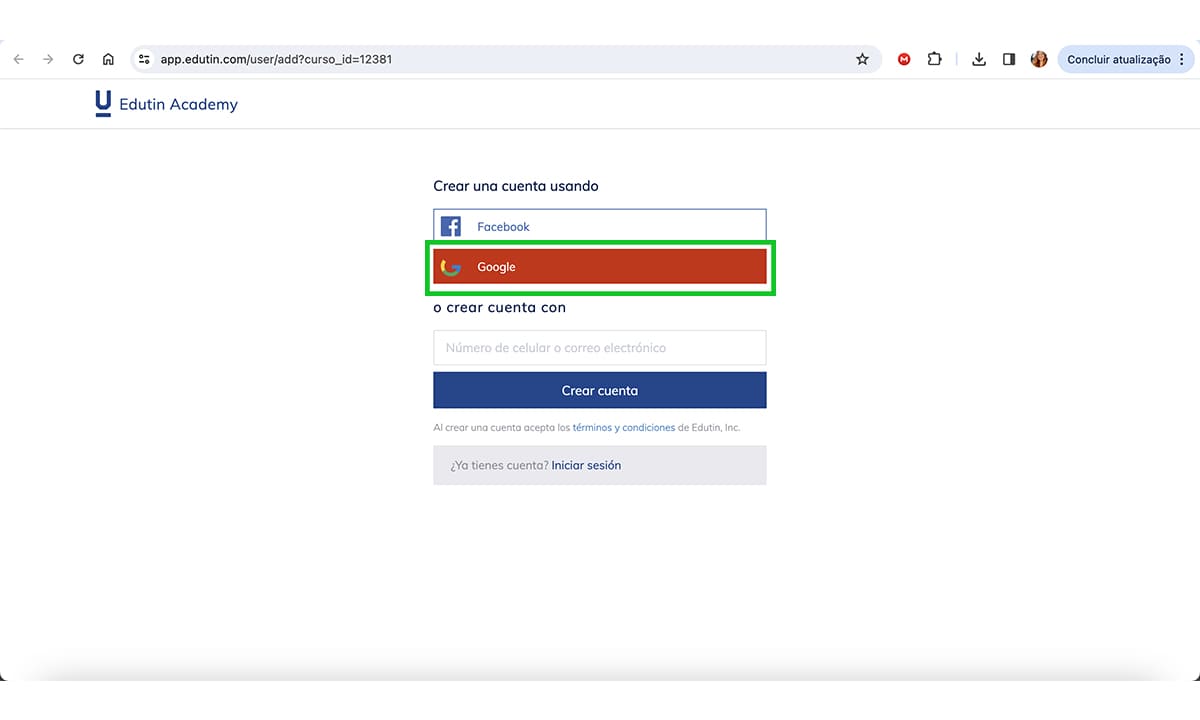This screenshot has width=1200, height=720.
Task: Open the Extensions puzzle piece menu
Action: click(x=934, y=59)
